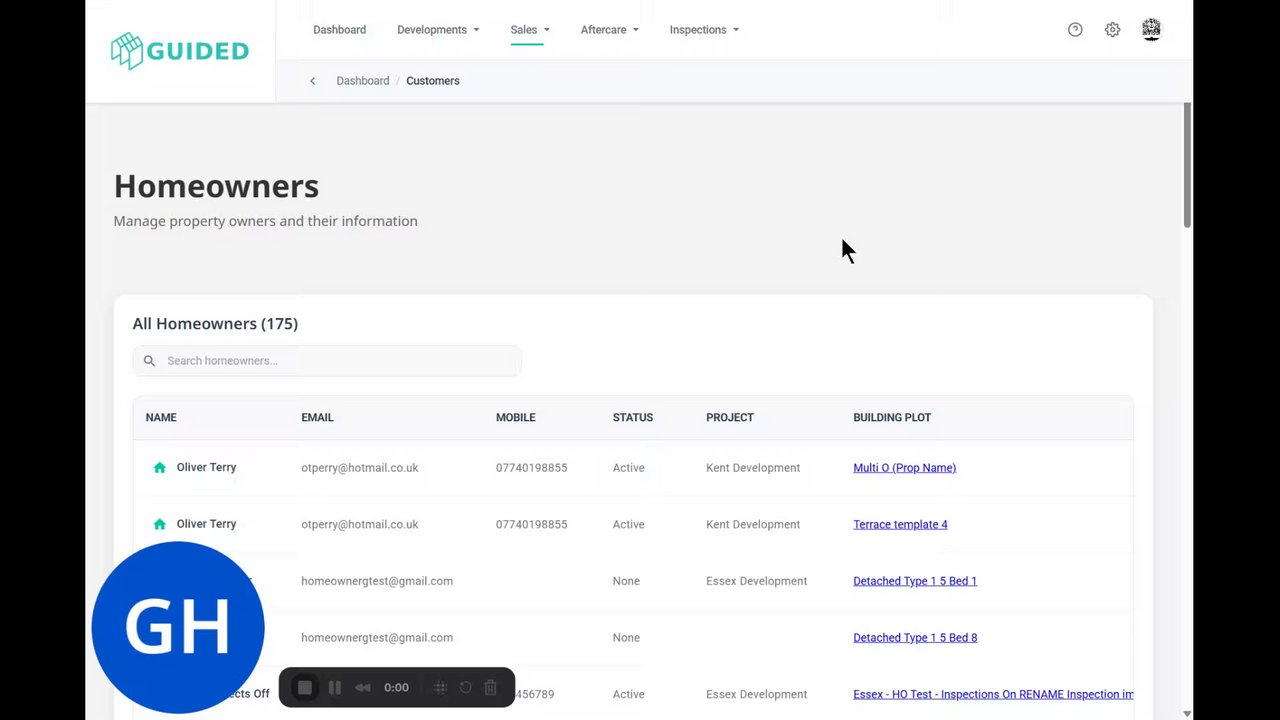
Task: Sort by the PROJECT column header
Action: tap(730, 418)
